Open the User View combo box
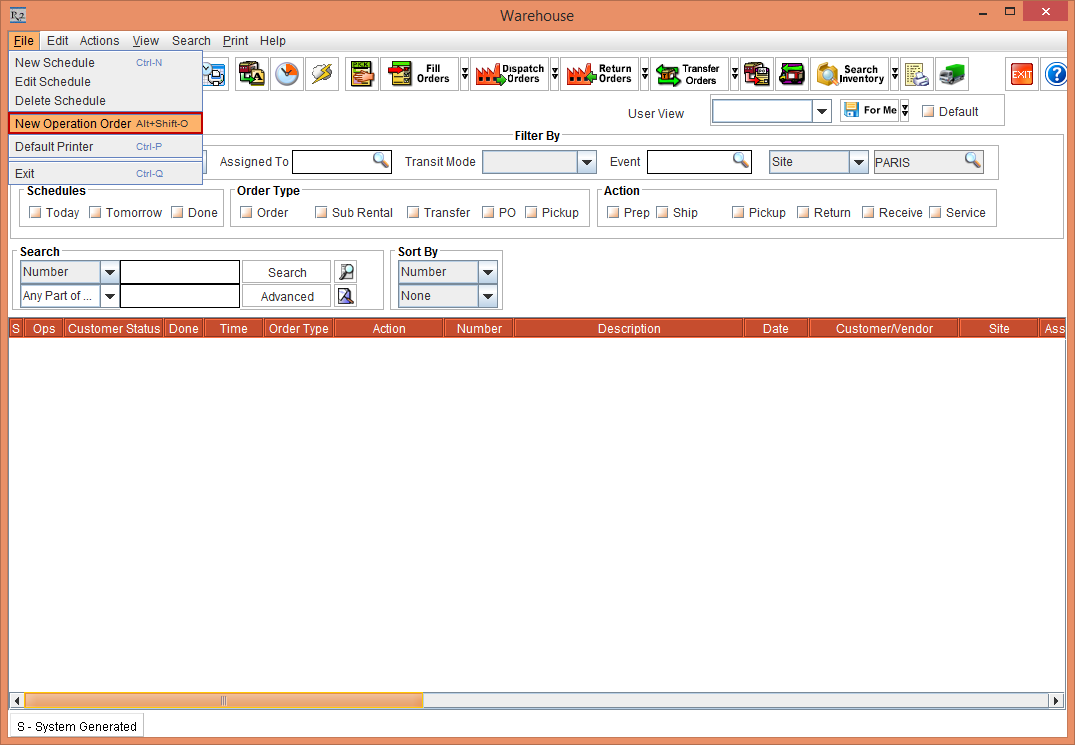This screenshot has height=745, width=1075. (821, 111)
